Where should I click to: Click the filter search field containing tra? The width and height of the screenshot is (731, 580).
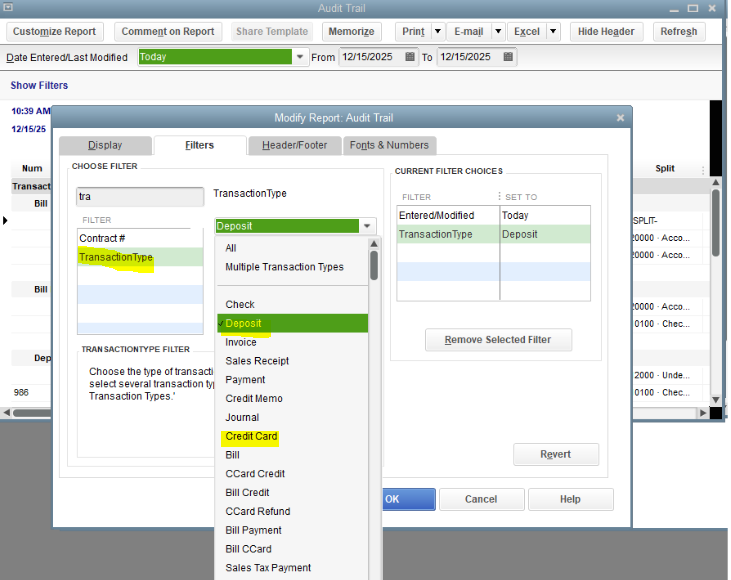click(x=140, y=197)
